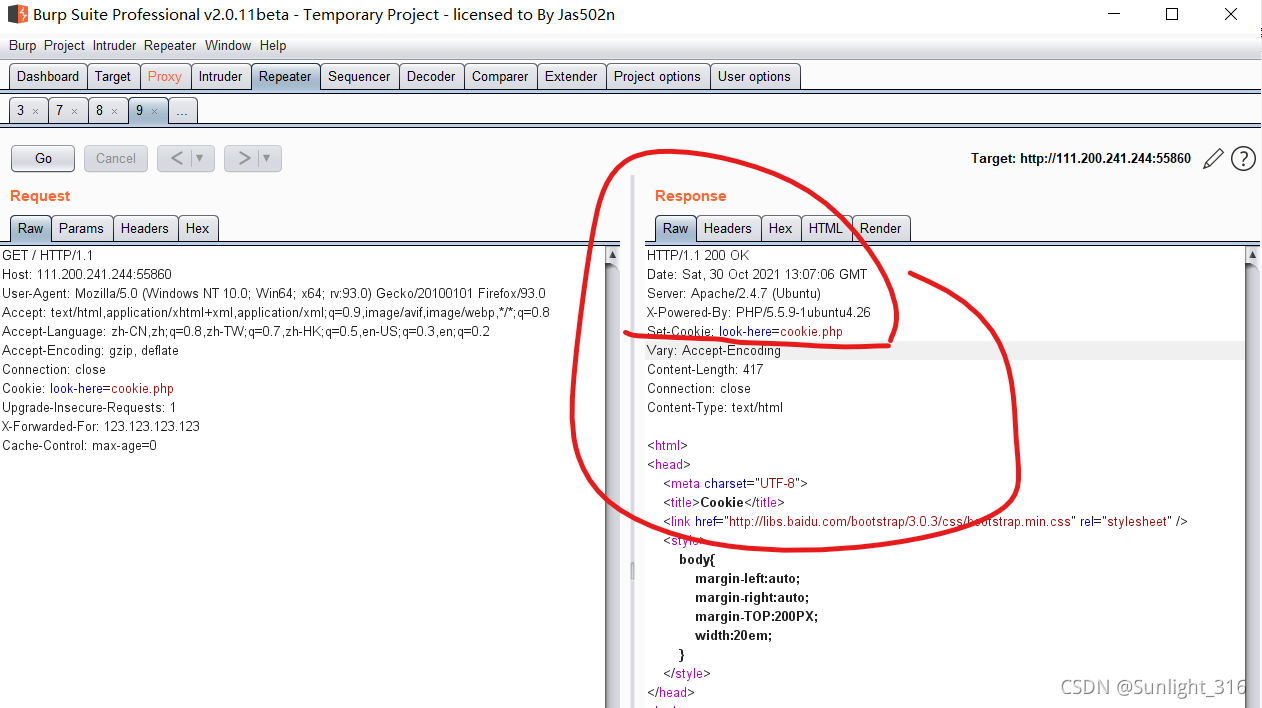
Task: Click the Go button to send request
Action: [43, 158]
